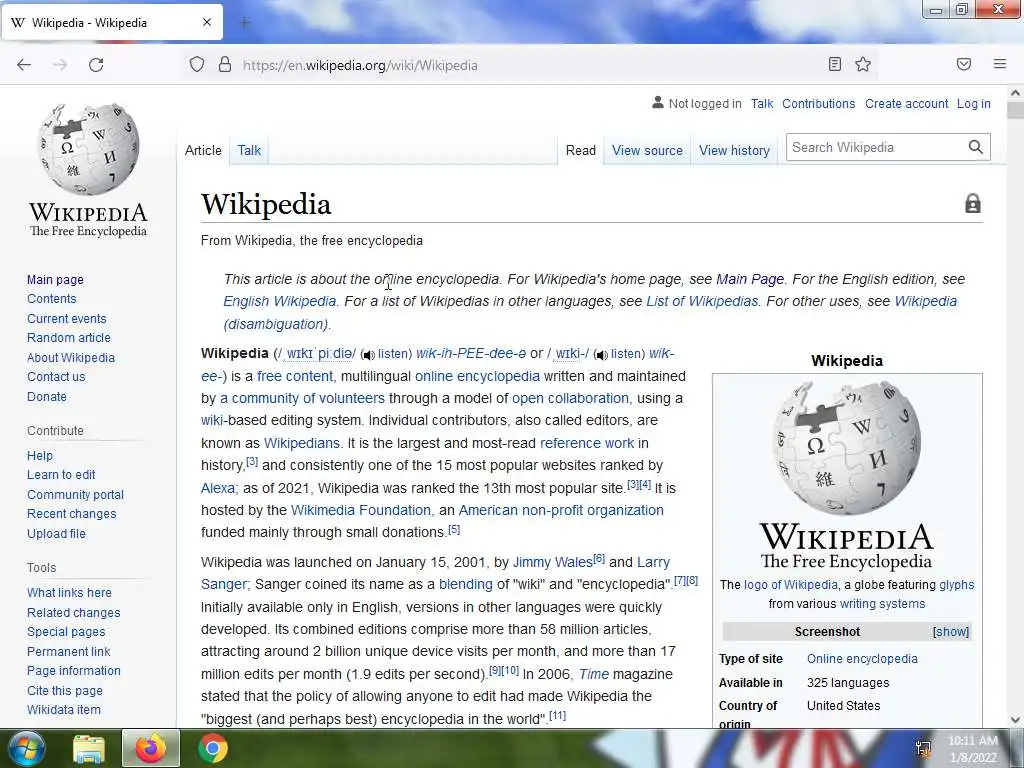The width and height of the screenshot is (1024, 768).
Task: Open the Upload file link
Action: 56,533
